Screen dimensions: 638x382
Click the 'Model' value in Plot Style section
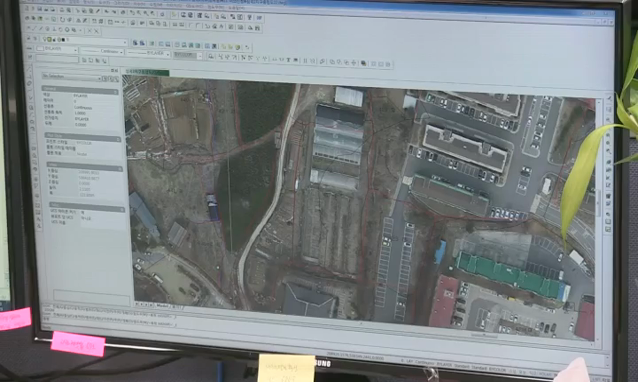click(x=82, y=154)
